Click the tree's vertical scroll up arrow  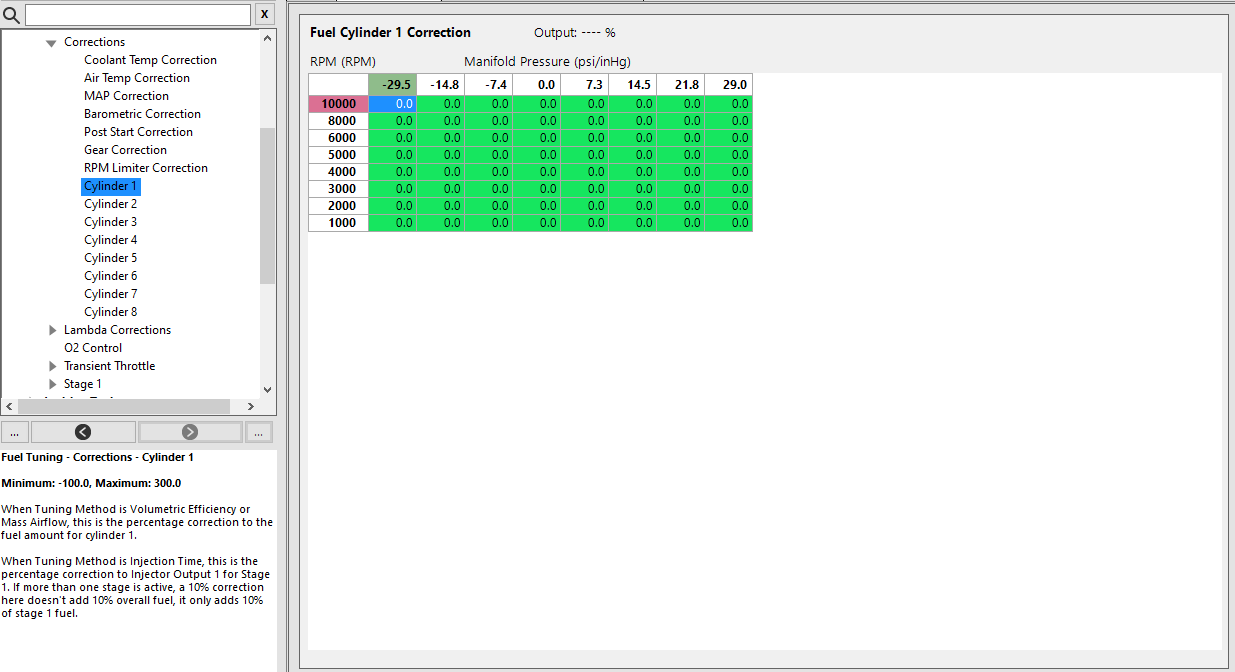pyautogui.click(x=267, y=38)
